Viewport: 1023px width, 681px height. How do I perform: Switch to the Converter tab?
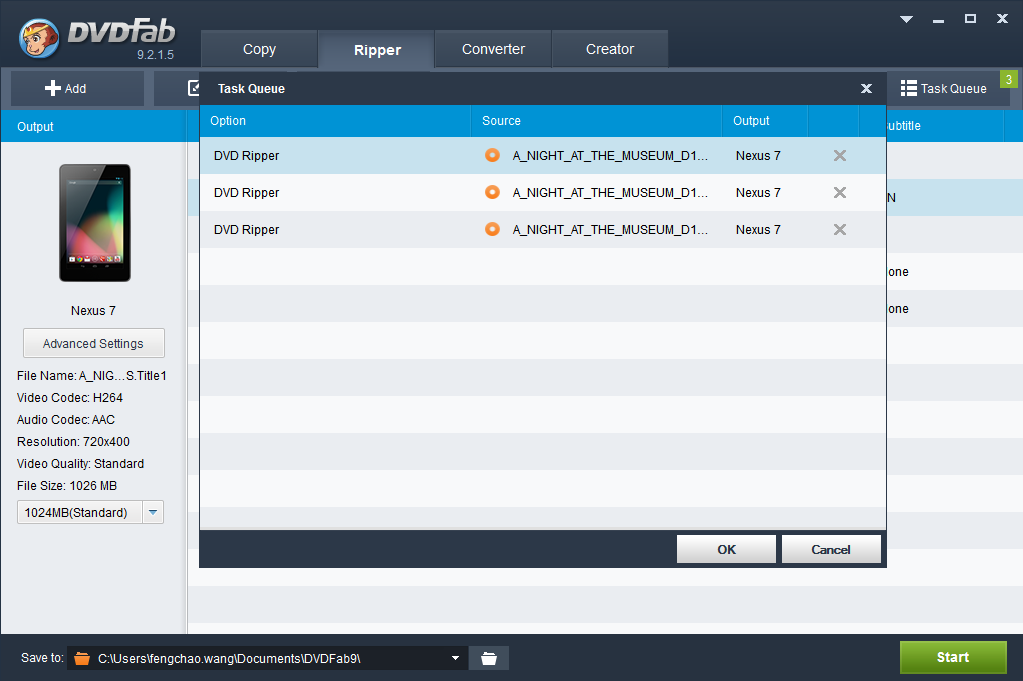click(493, 49)
